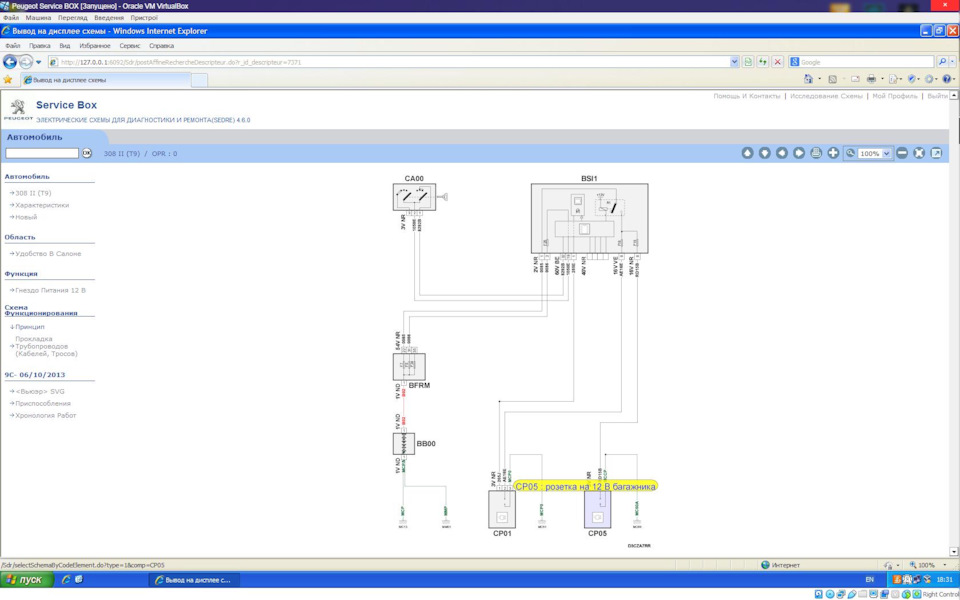Viewport: 960px width, 600px height.
Task: Open VirtualBox Пристрої menu
Action: (144, 18)
